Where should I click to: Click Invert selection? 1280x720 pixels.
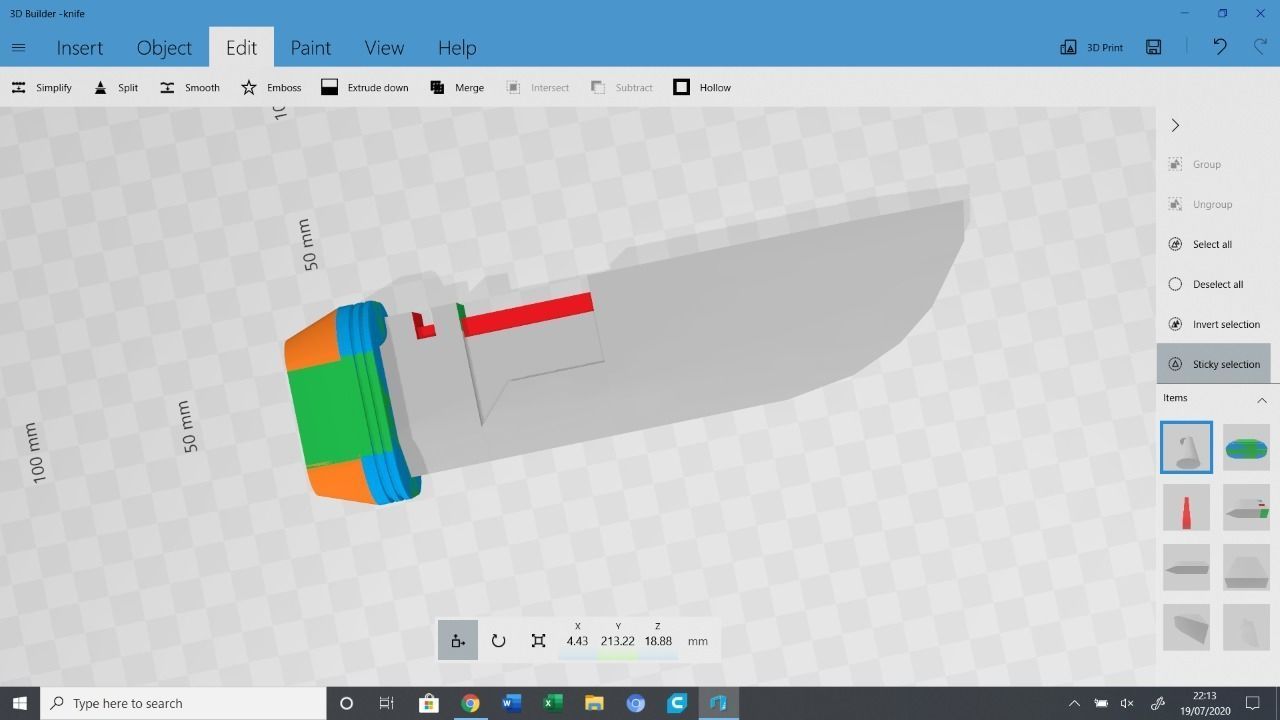point(1213,324)
